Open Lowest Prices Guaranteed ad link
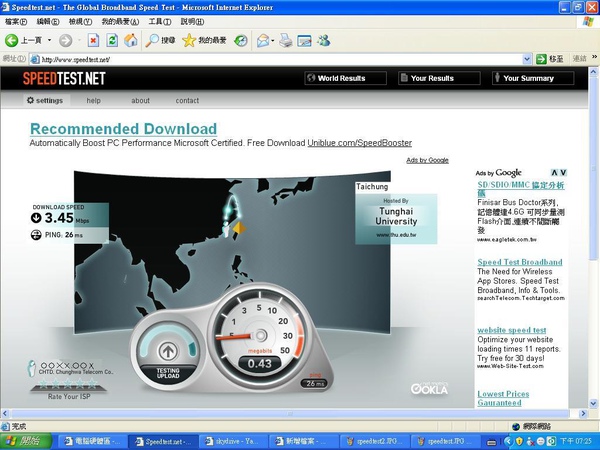The width and height of the screenshot is (600, 450). coord(503,398)
